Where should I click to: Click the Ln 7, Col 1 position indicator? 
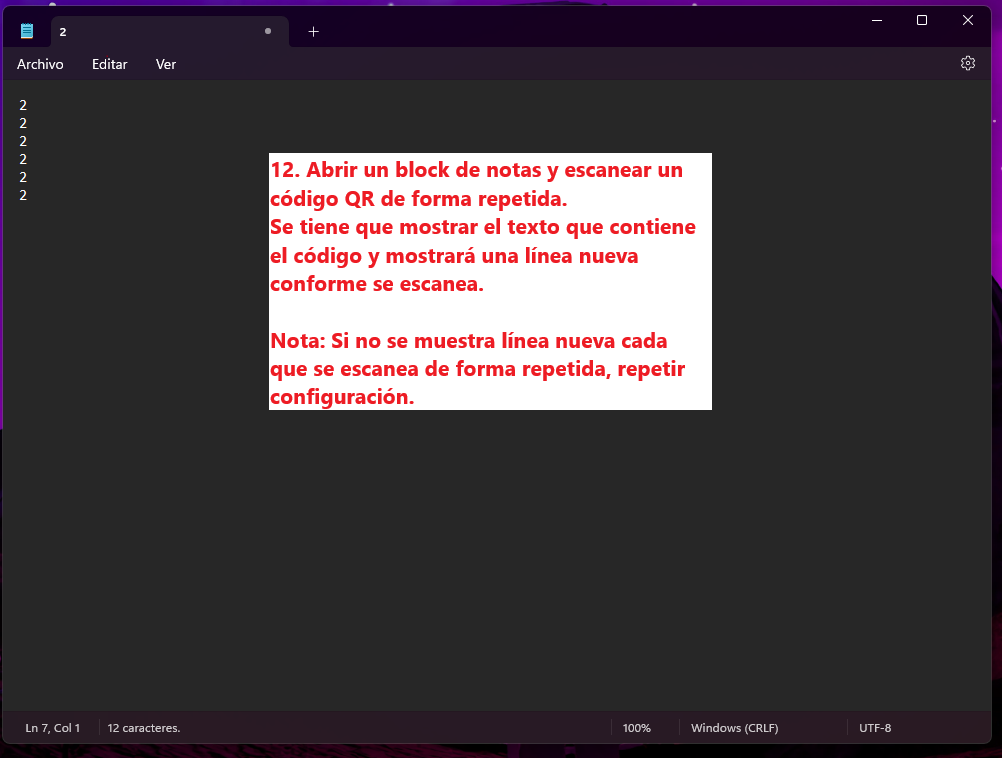pos(53,728)
